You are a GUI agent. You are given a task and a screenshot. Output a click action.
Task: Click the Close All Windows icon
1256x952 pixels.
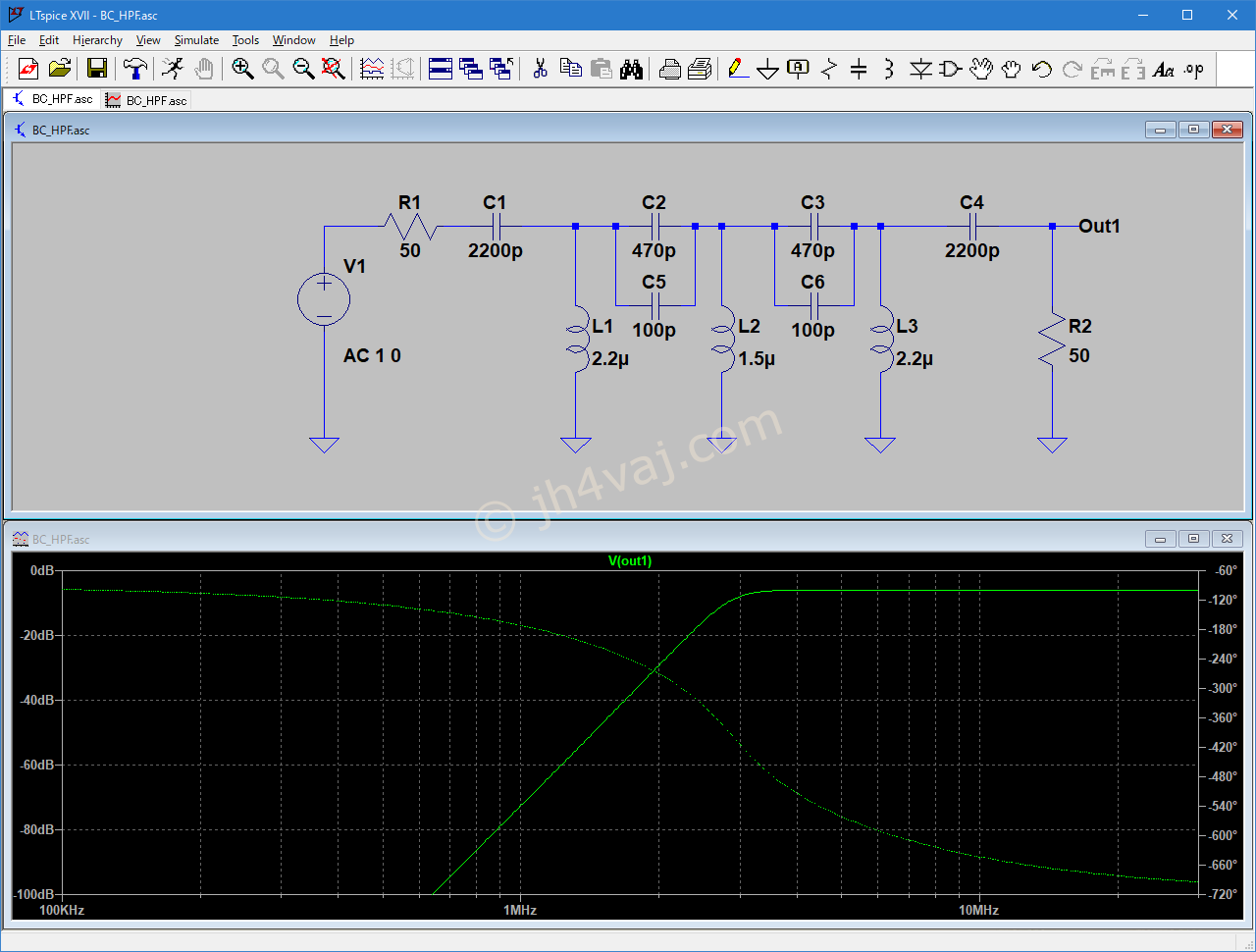click(x=501, y=69)
